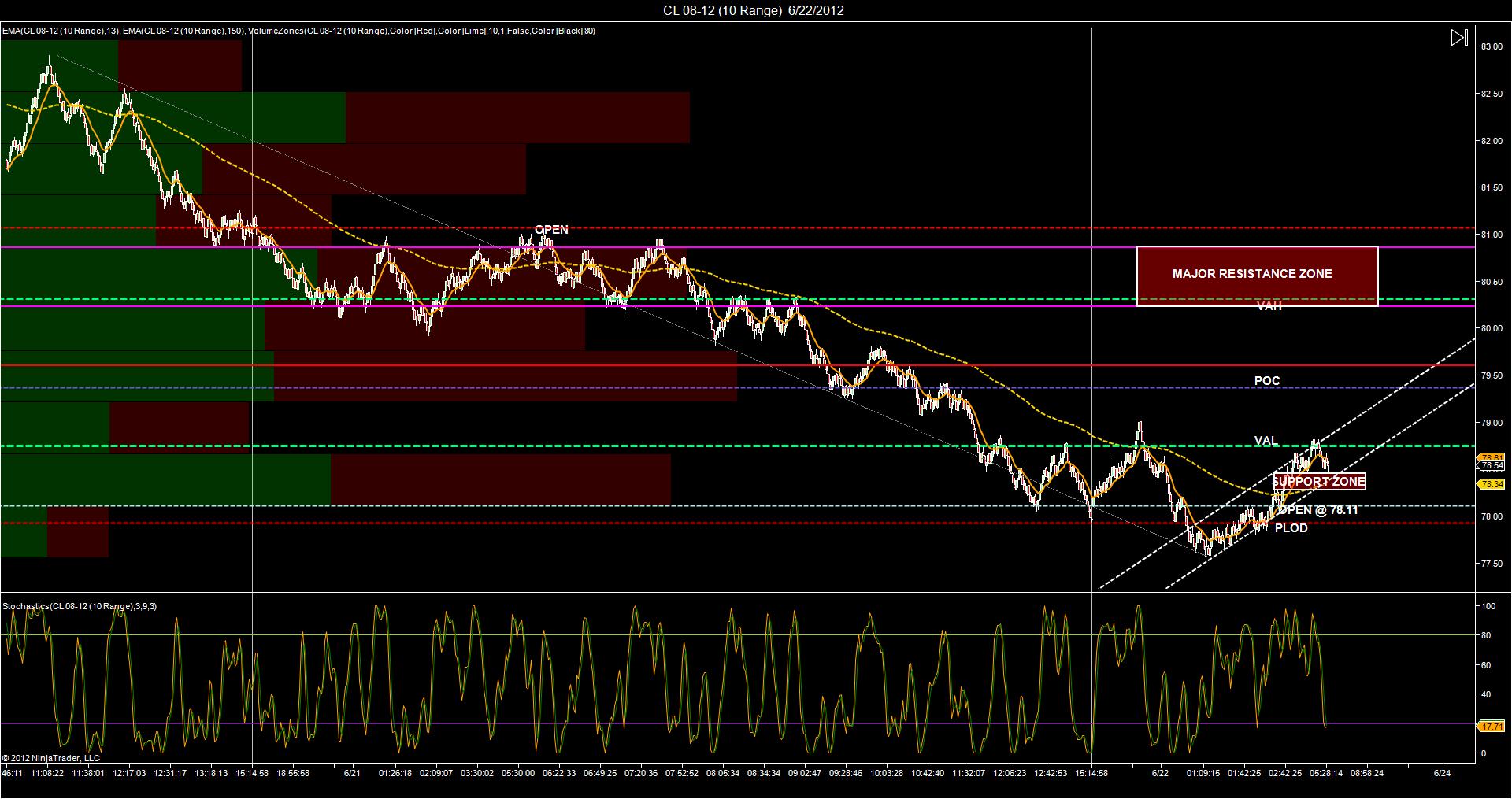Select the standalone OPEN text label near 81.00
Image resolution: width=1512 pixels, height=799 pixels.
tap(551, 230)
